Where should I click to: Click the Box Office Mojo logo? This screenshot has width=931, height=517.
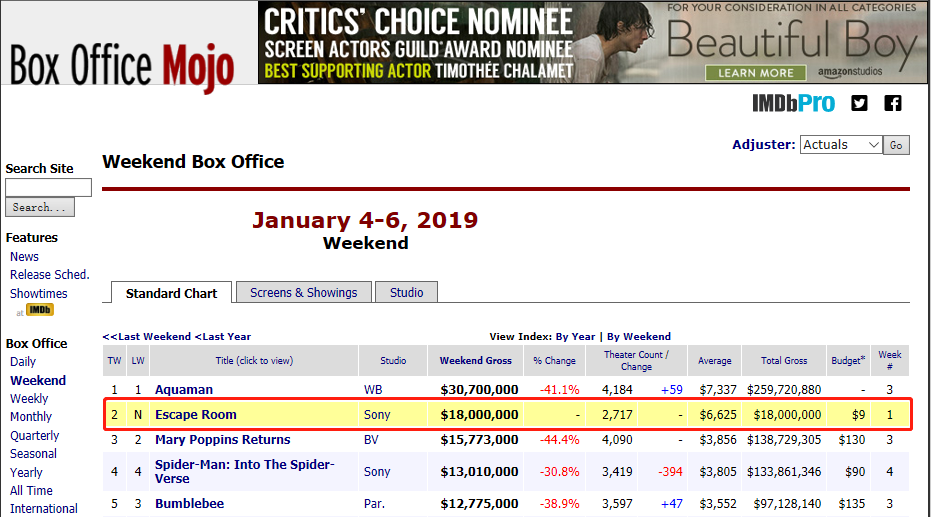pos(122,65)
